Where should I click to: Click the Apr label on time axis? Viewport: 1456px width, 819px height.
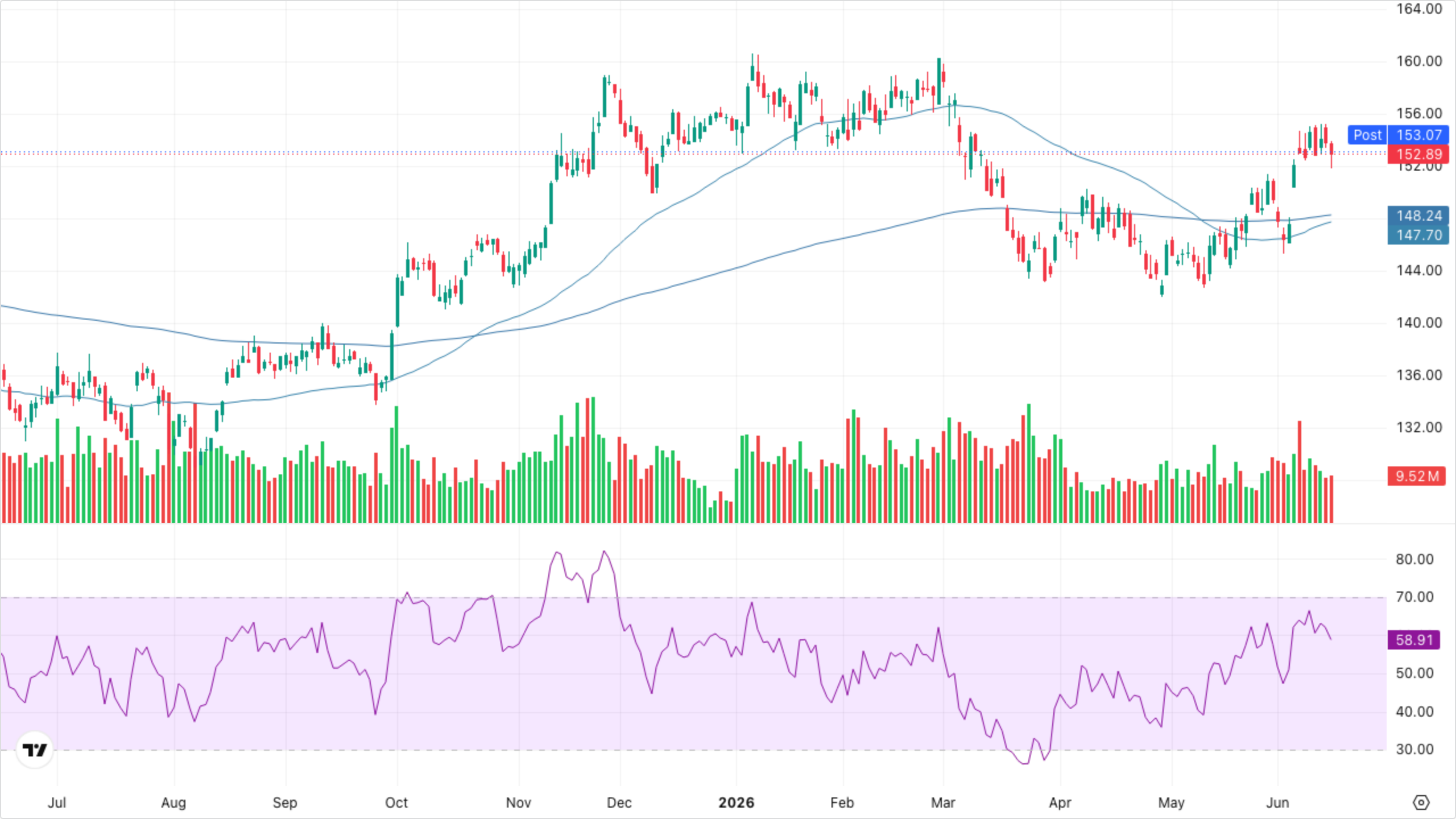point(1060,803)
